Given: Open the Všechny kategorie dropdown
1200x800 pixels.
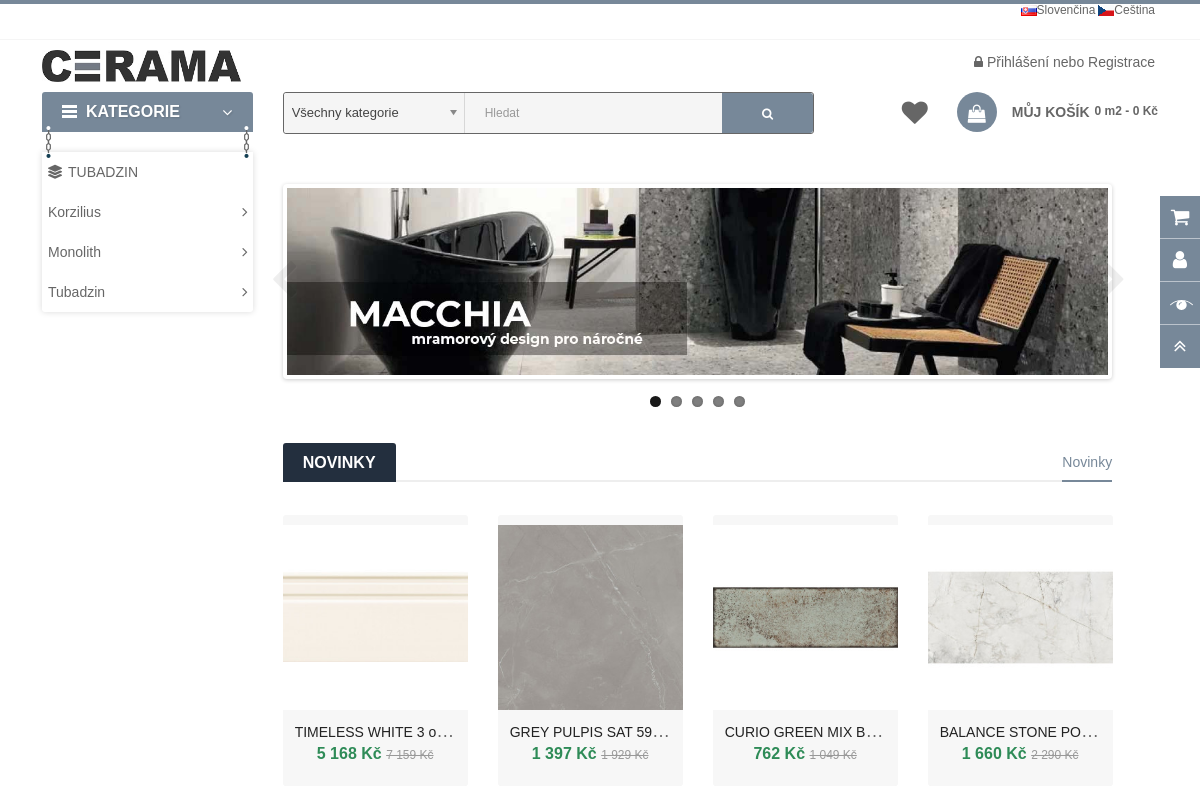Looking at the screenshot, I should (374, 113).
